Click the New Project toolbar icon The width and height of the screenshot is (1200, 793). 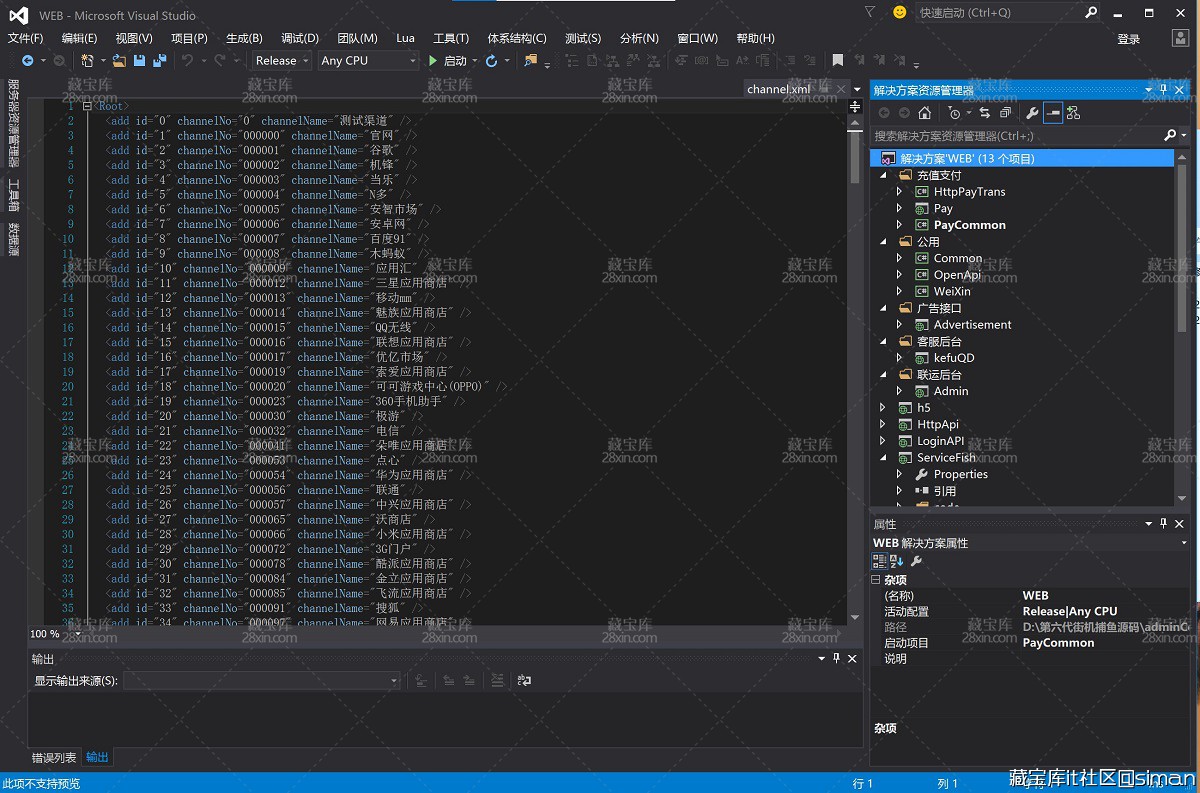tap(88, 61)
